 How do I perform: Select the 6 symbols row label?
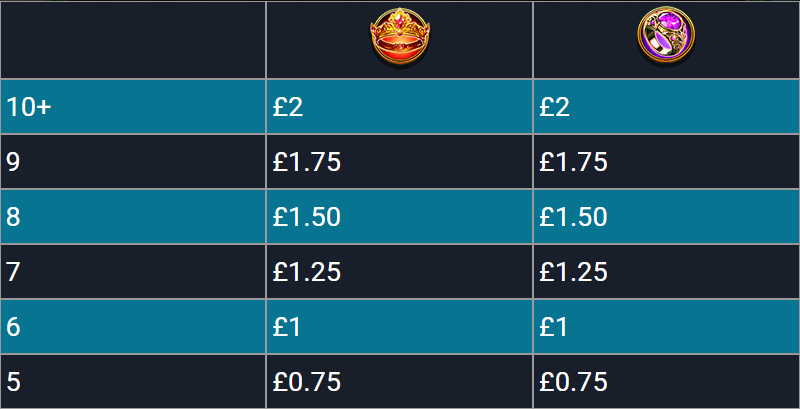[13, 327]
